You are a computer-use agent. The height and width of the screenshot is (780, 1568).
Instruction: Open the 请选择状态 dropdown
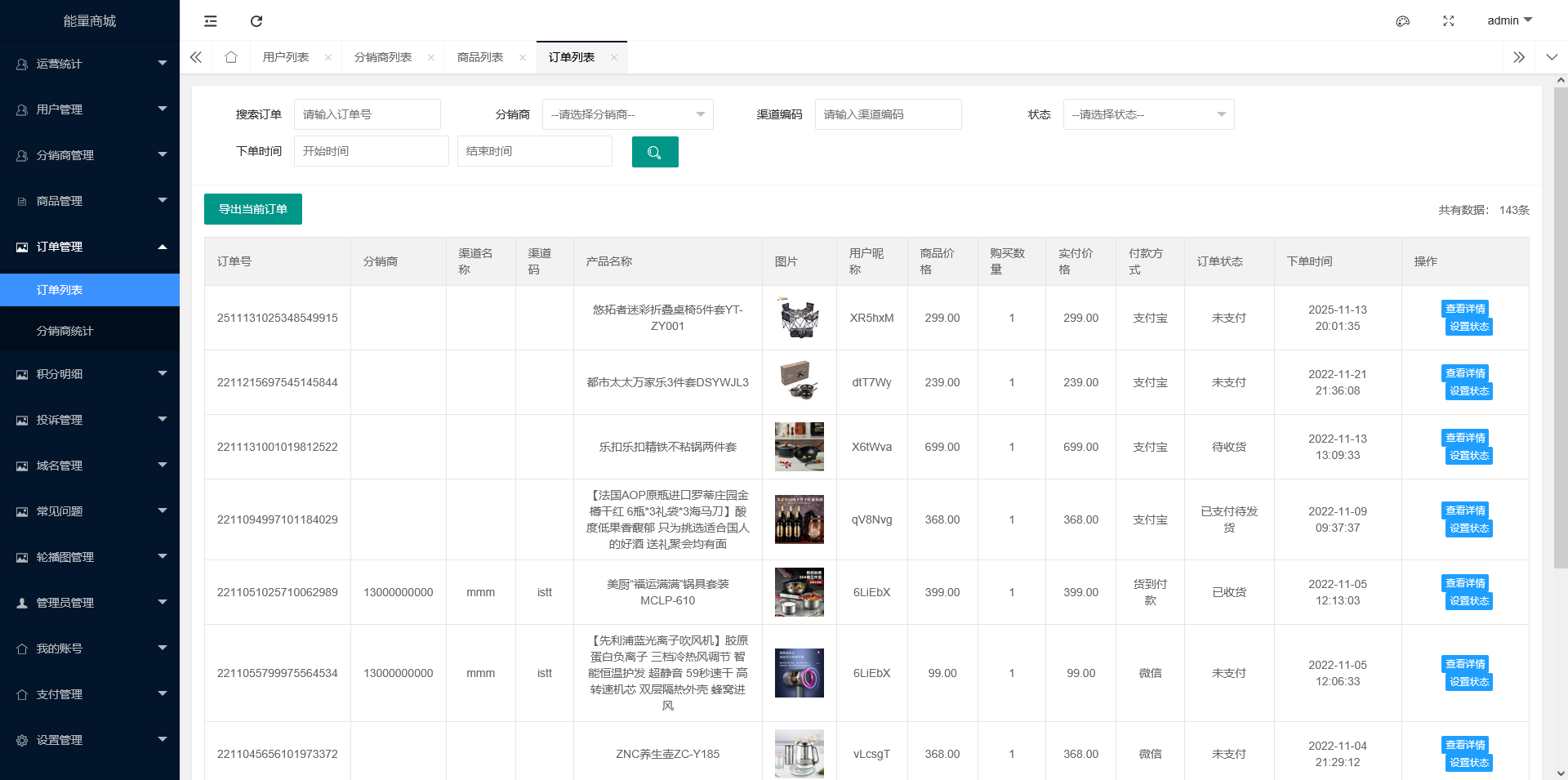[x=1149, y=114]
